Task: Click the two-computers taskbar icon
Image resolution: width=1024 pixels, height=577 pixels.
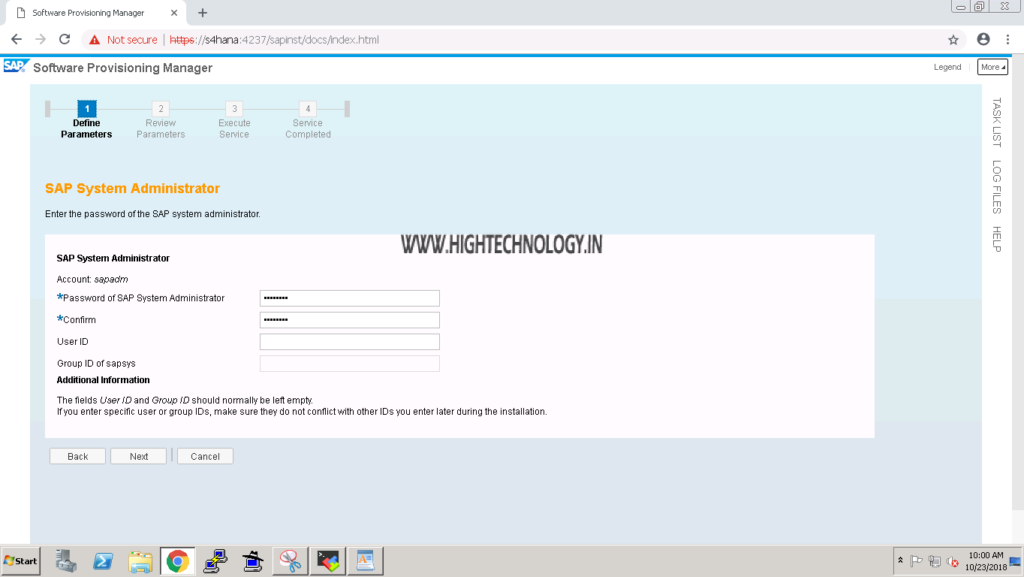Action: pyautogui.click(x=215, y=561)
